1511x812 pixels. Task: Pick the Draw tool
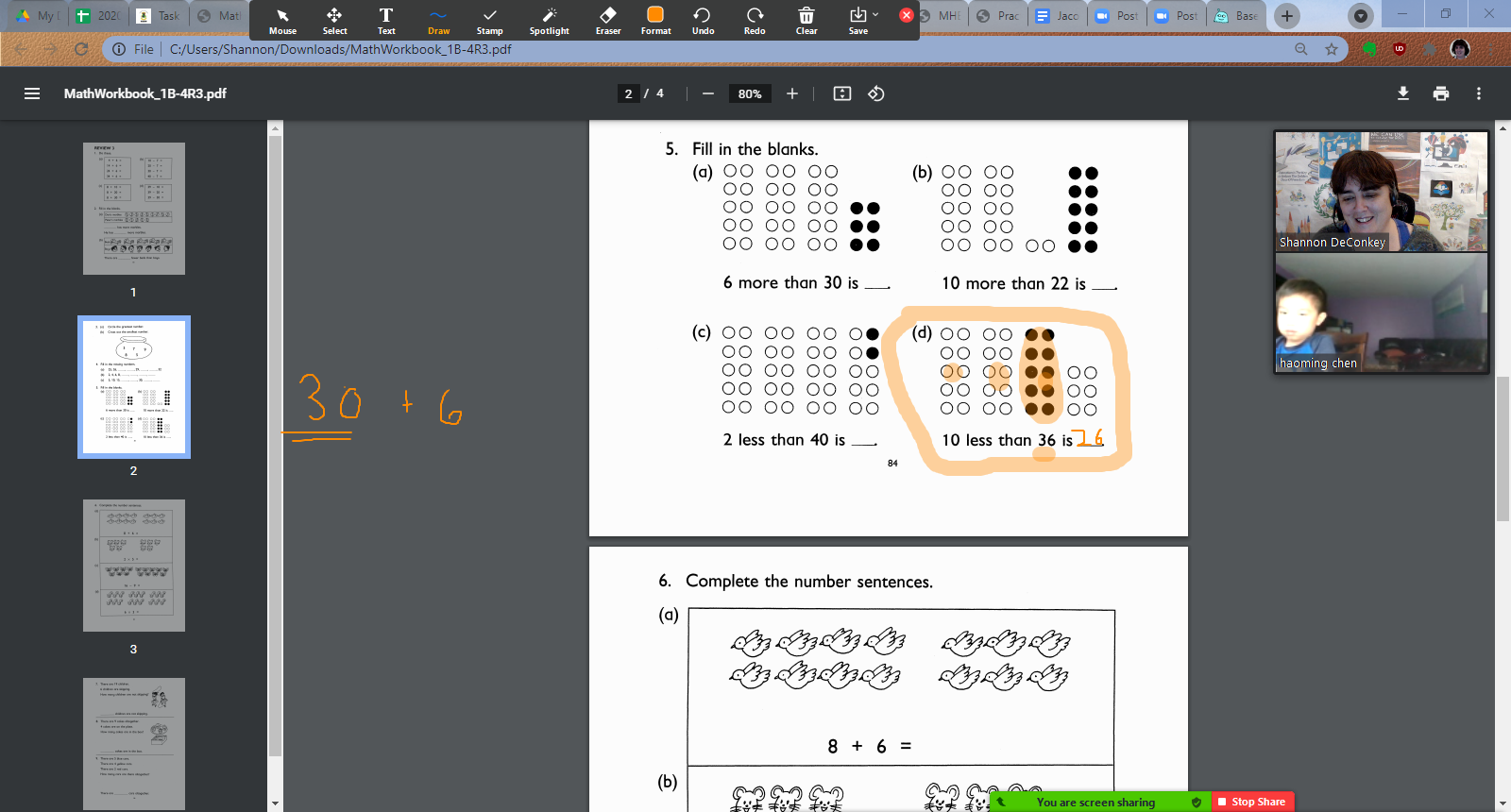click(x=438, y=21)
